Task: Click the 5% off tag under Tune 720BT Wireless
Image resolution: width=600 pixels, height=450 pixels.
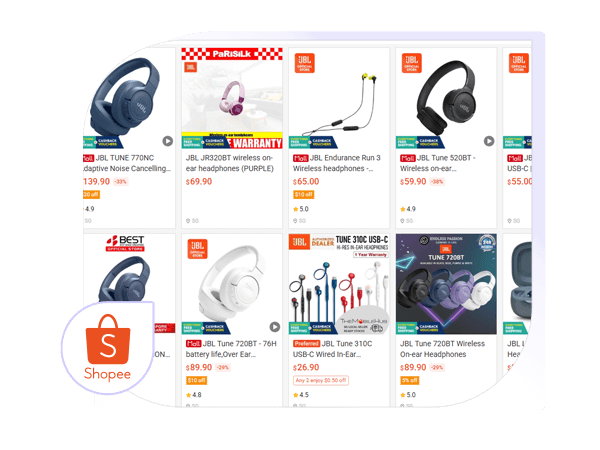Action: pyautogui.click(x=410, y=380)
